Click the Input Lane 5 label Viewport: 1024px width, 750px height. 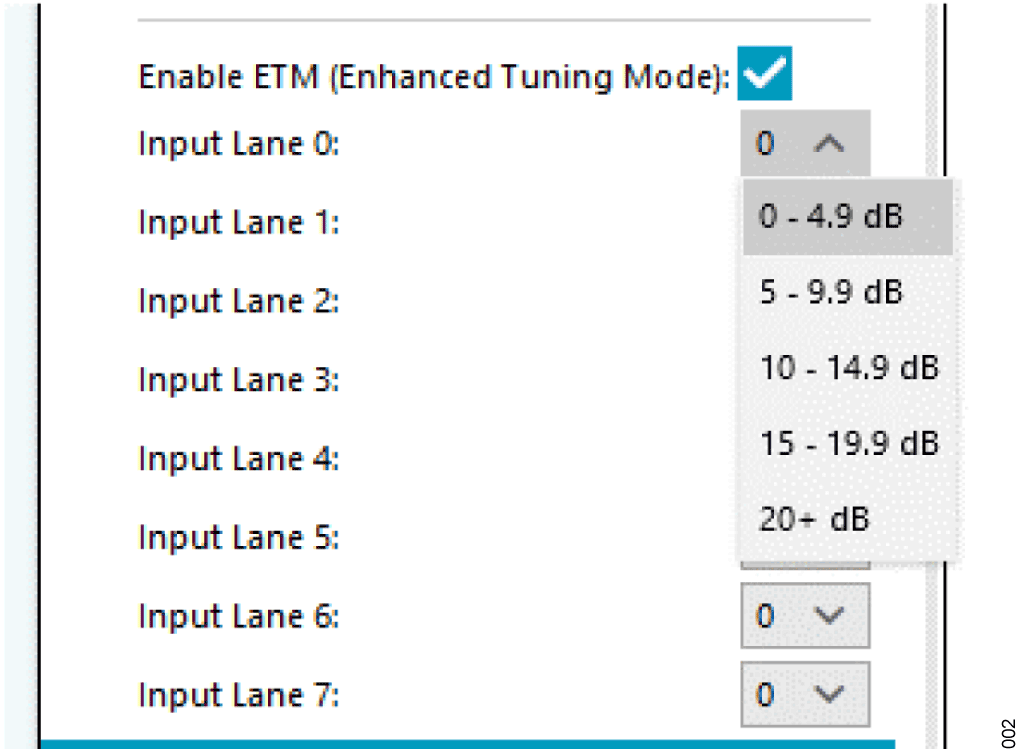[239, 538]
